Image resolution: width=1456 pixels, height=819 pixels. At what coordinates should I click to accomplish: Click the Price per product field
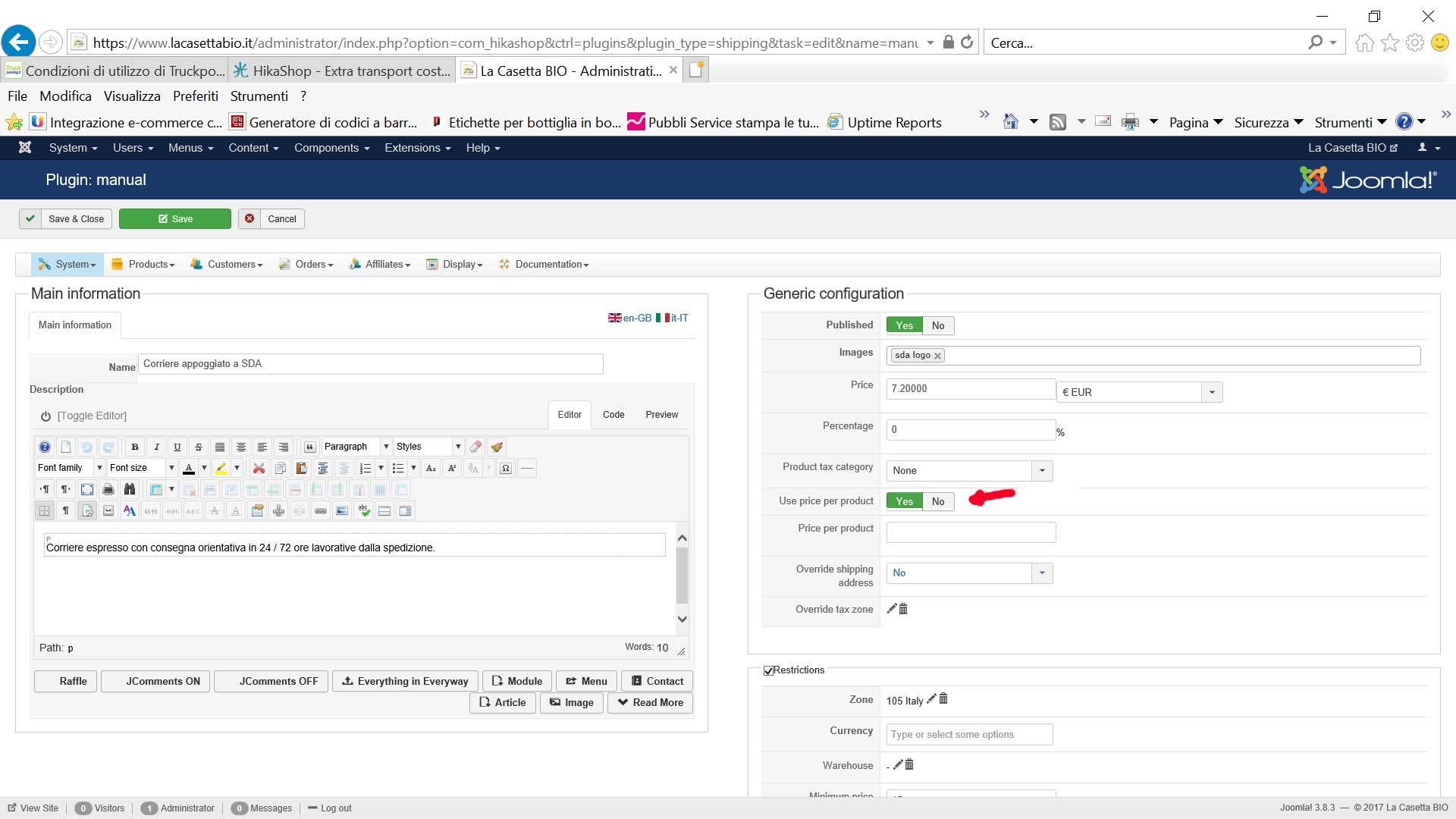(971, 532)
